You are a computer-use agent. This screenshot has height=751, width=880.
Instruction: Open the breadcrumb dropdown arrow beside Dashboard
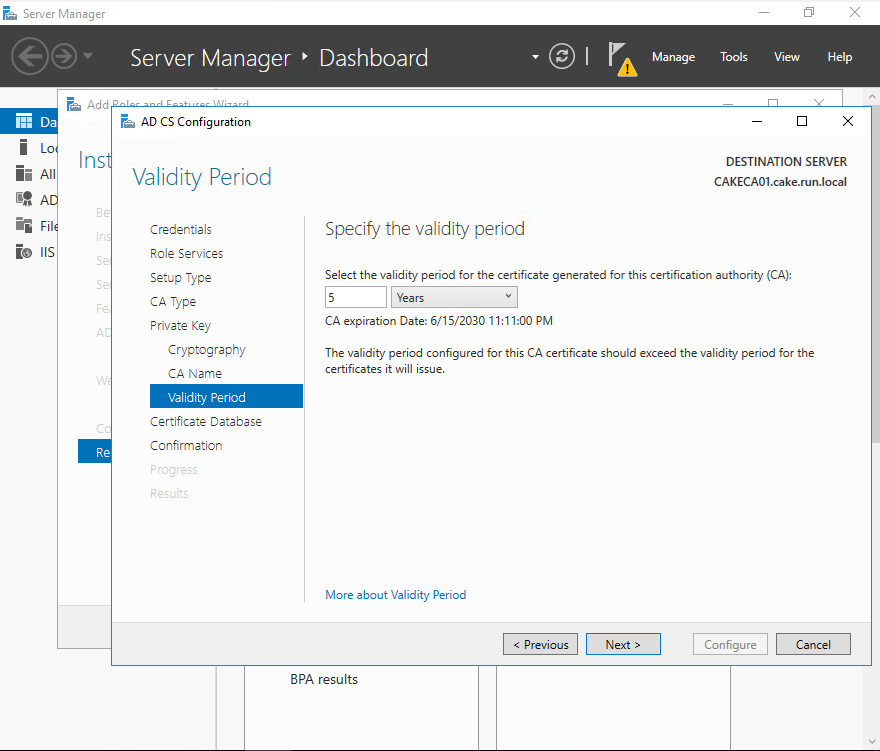[x=535, y=57]
